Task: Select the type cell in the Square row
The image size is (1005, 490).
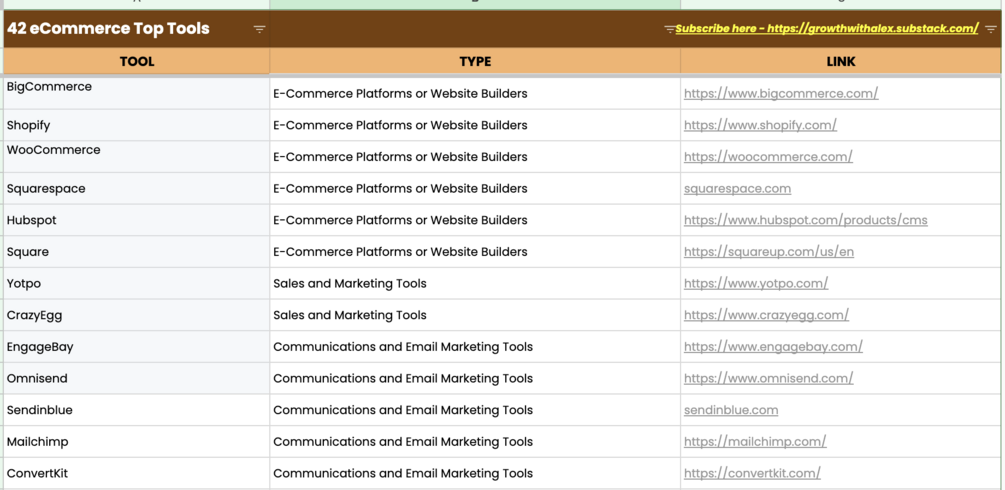Action: click(x=475, y=251)
